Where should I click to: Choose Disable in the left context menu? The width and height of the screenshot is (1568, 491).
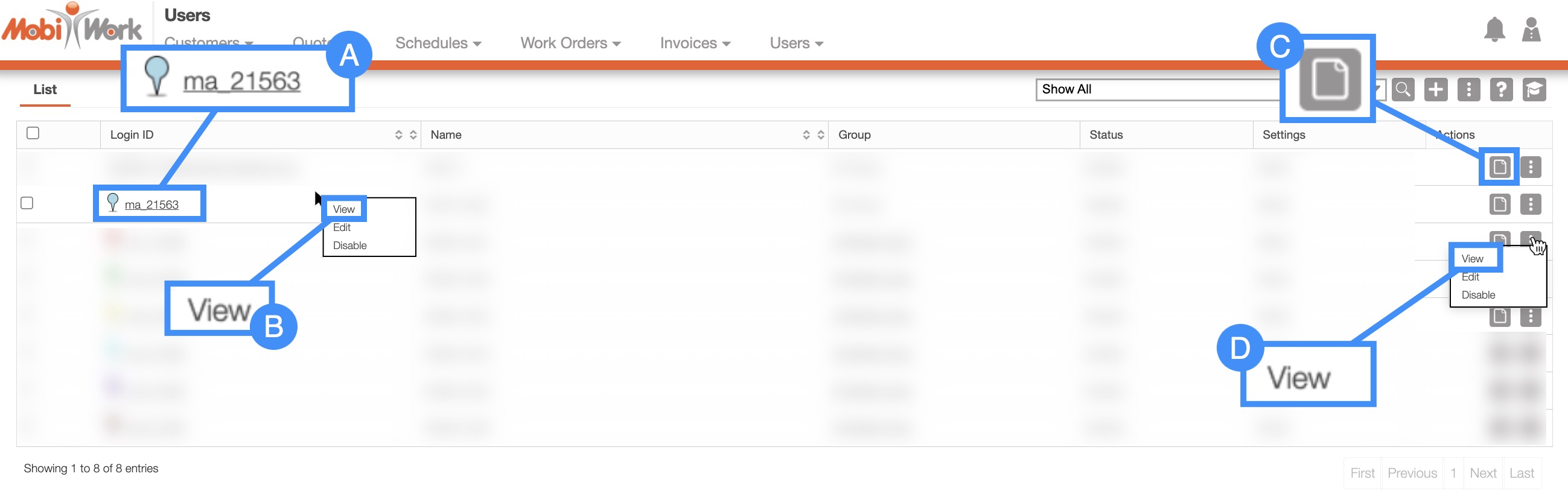pos(349,245)
